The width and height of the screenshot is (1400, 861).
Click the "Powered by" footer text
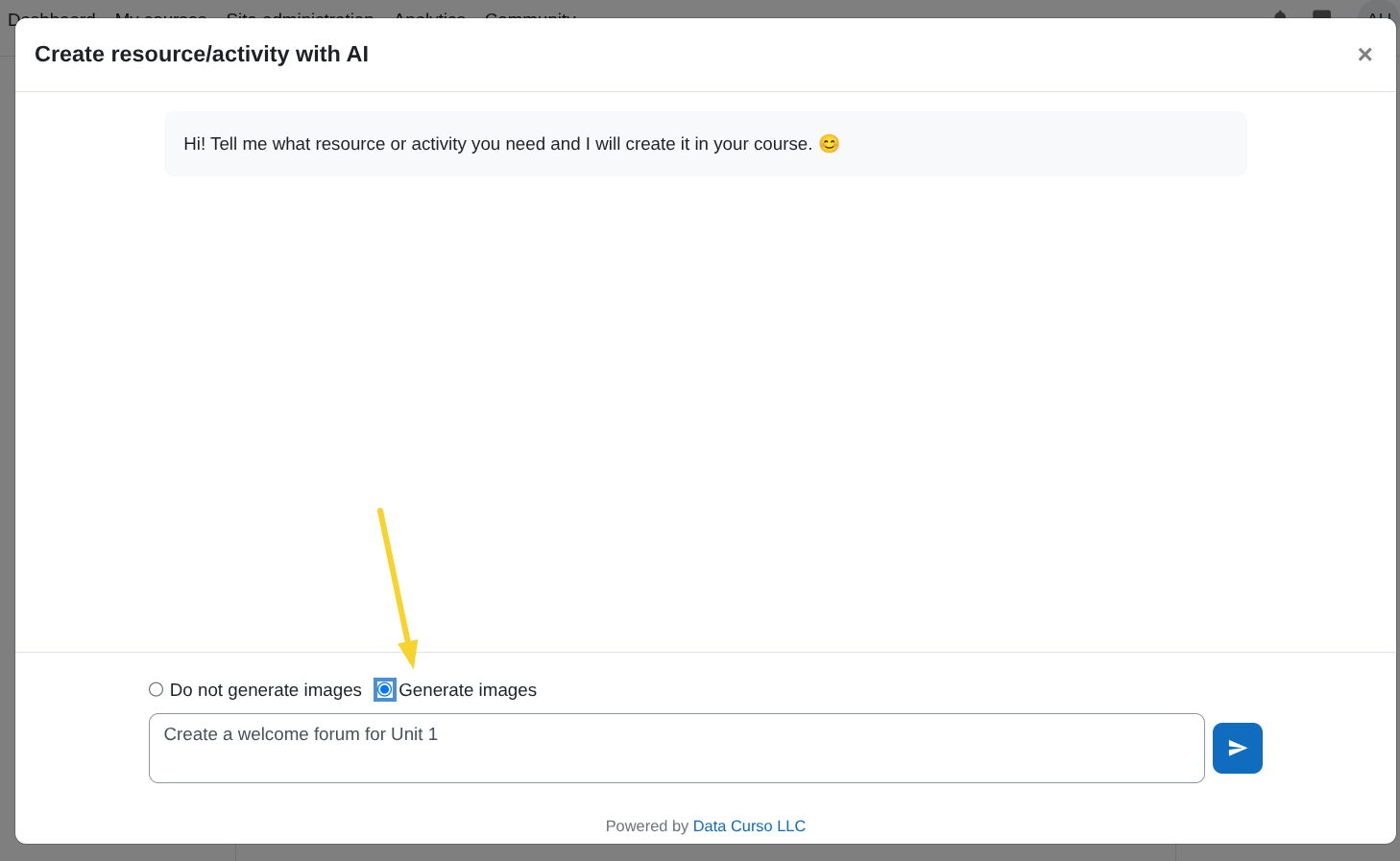coord(646,825)
